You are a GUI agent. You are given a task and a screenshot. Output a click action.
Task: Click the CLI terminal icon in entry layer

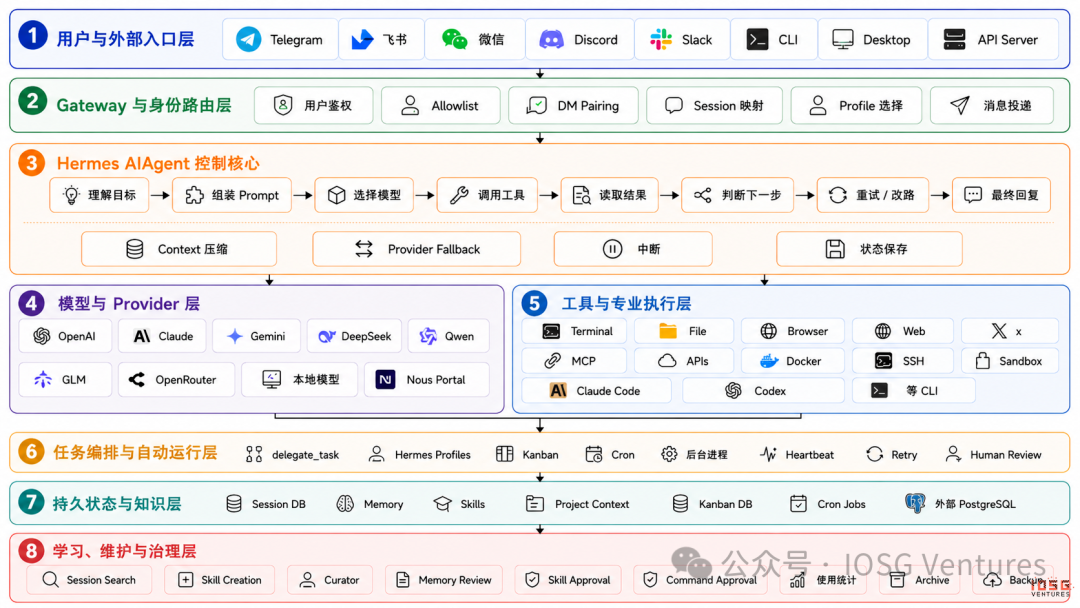758,39
